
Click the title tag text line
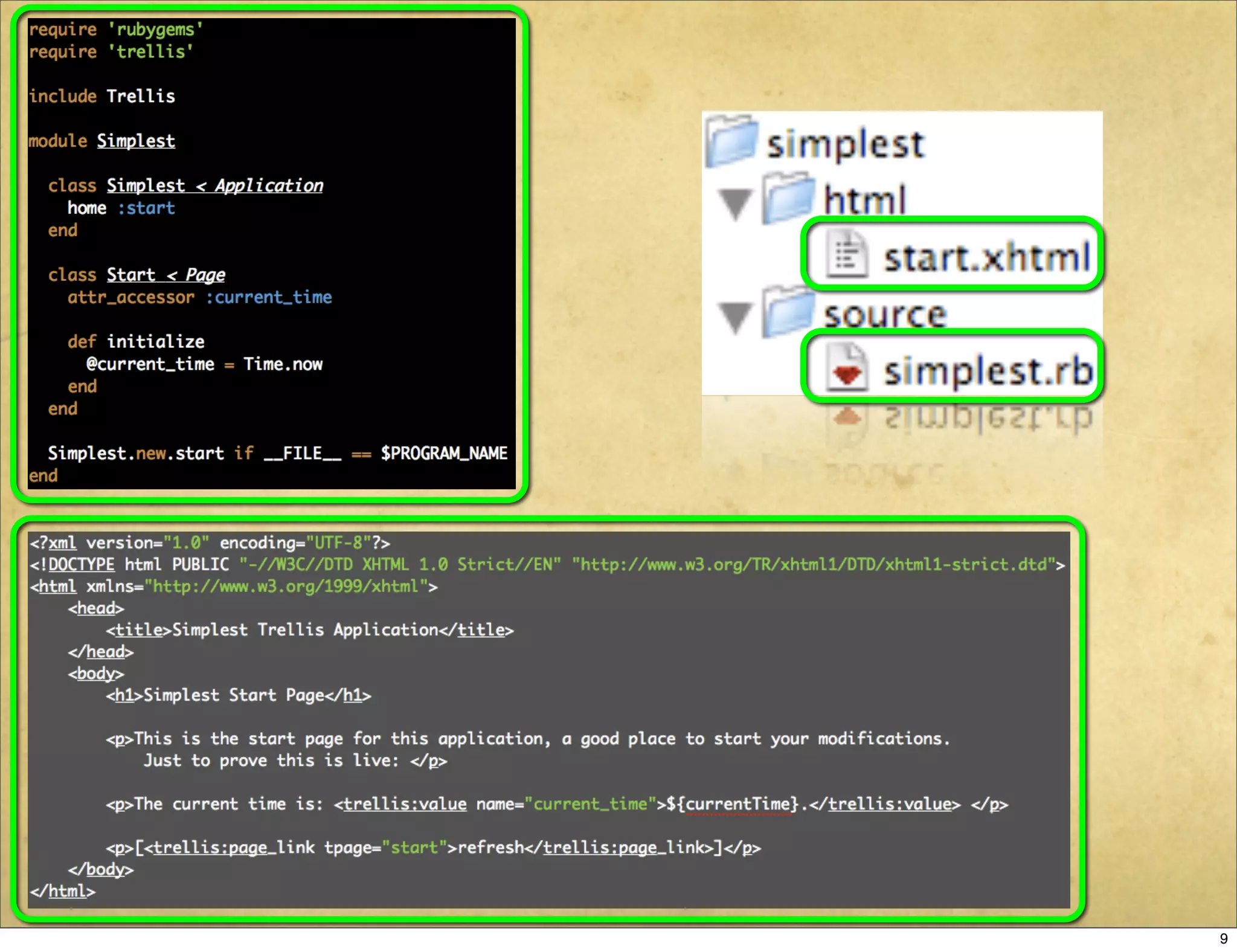309,630
